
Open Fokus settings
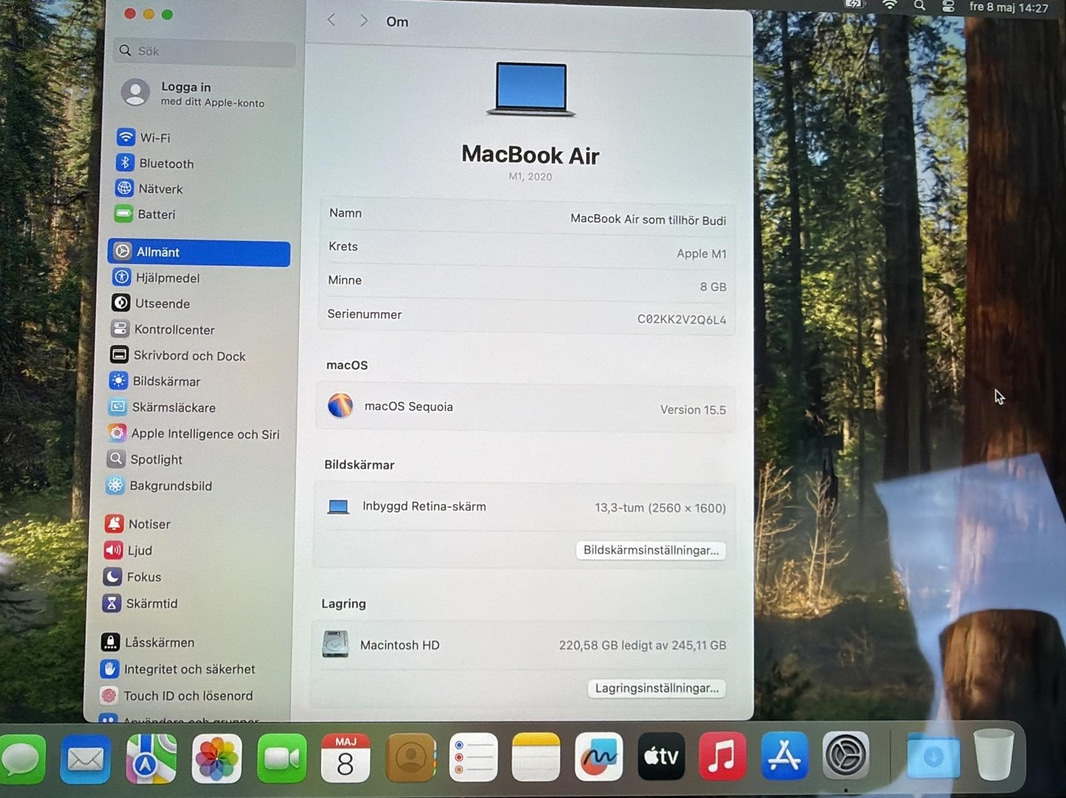point(133,576)
